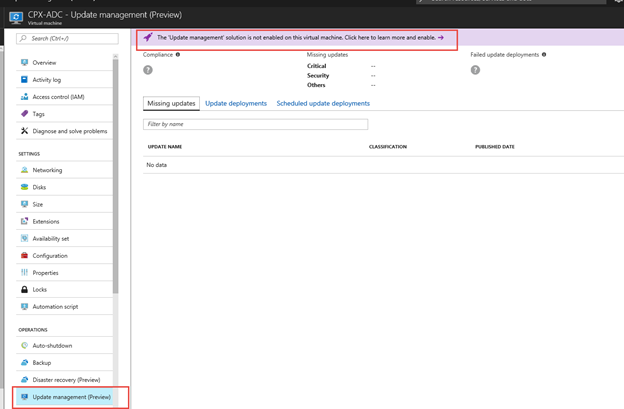Click the Security missing updates label
624x409 pixels.
pos(318,76)
